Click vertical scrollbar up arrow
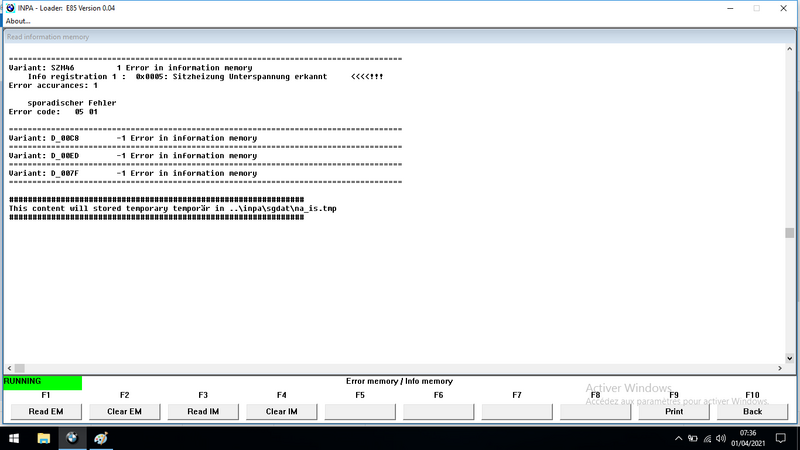Image resolution: width=800 pixels, height=450 pixels. click(789, 49)
